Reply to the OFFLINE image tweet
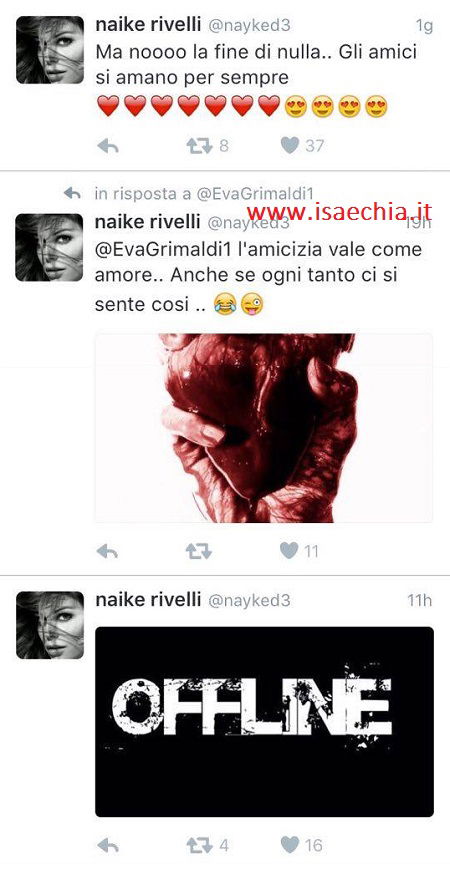The width and height of the screenshot is (450, 869). [x=108, y=845]
